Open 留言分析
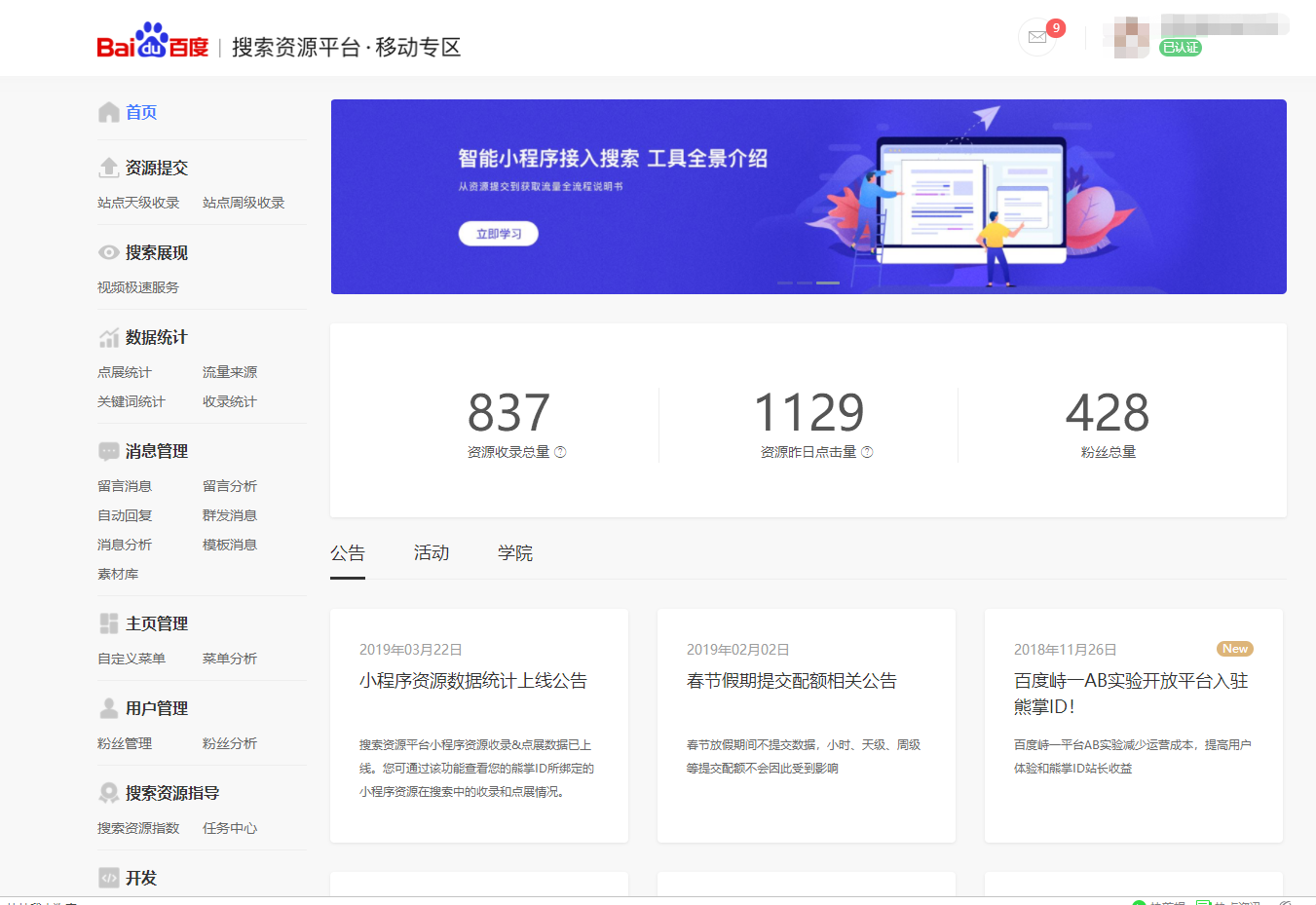1316x905 pixels. (x=230, y=486)
